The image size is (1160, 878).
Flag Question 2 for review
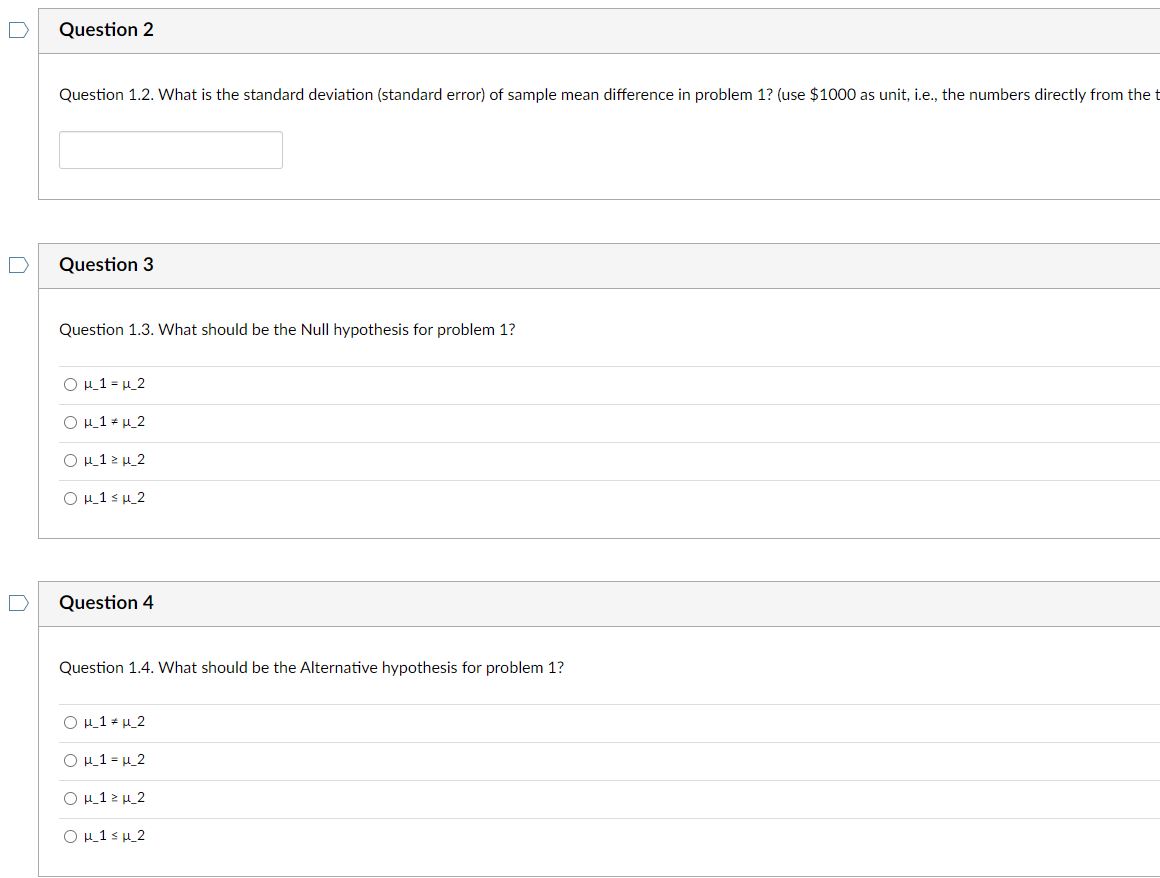[x=15, y=29]
